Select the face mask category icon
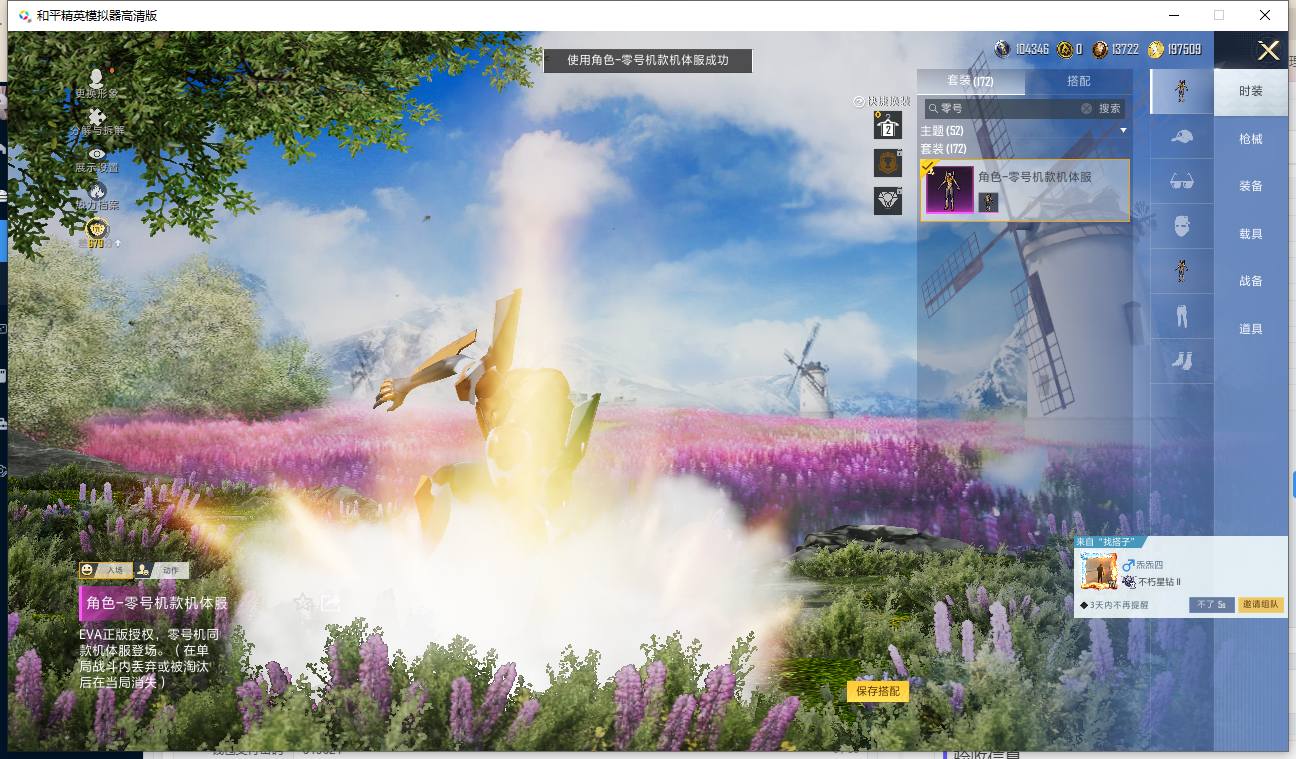Viewport: 1296px width, 759px height. (x=1182, y=226)
